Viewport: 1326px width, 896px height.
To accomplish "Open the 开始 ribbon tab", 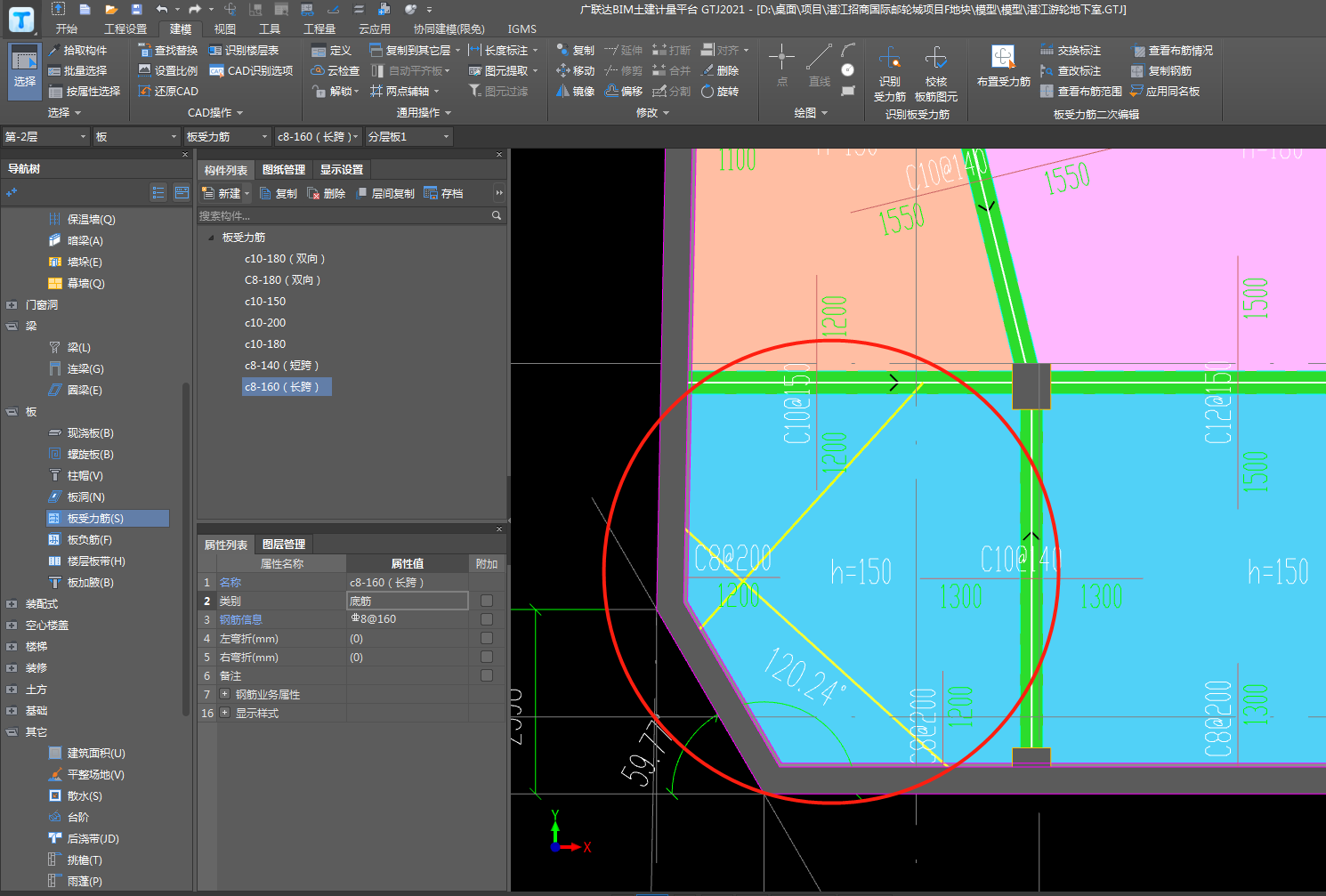I will (67, 28).
